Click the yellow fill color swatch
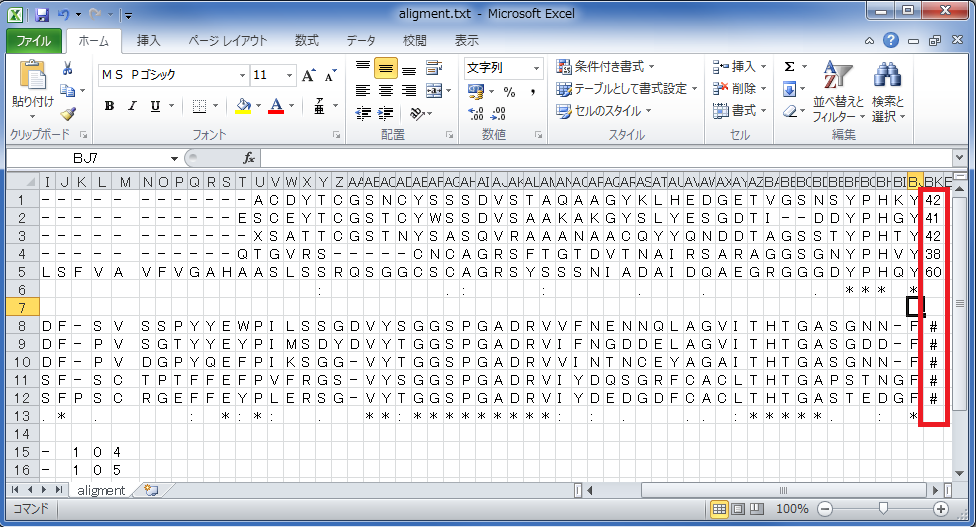 (244, 107)
